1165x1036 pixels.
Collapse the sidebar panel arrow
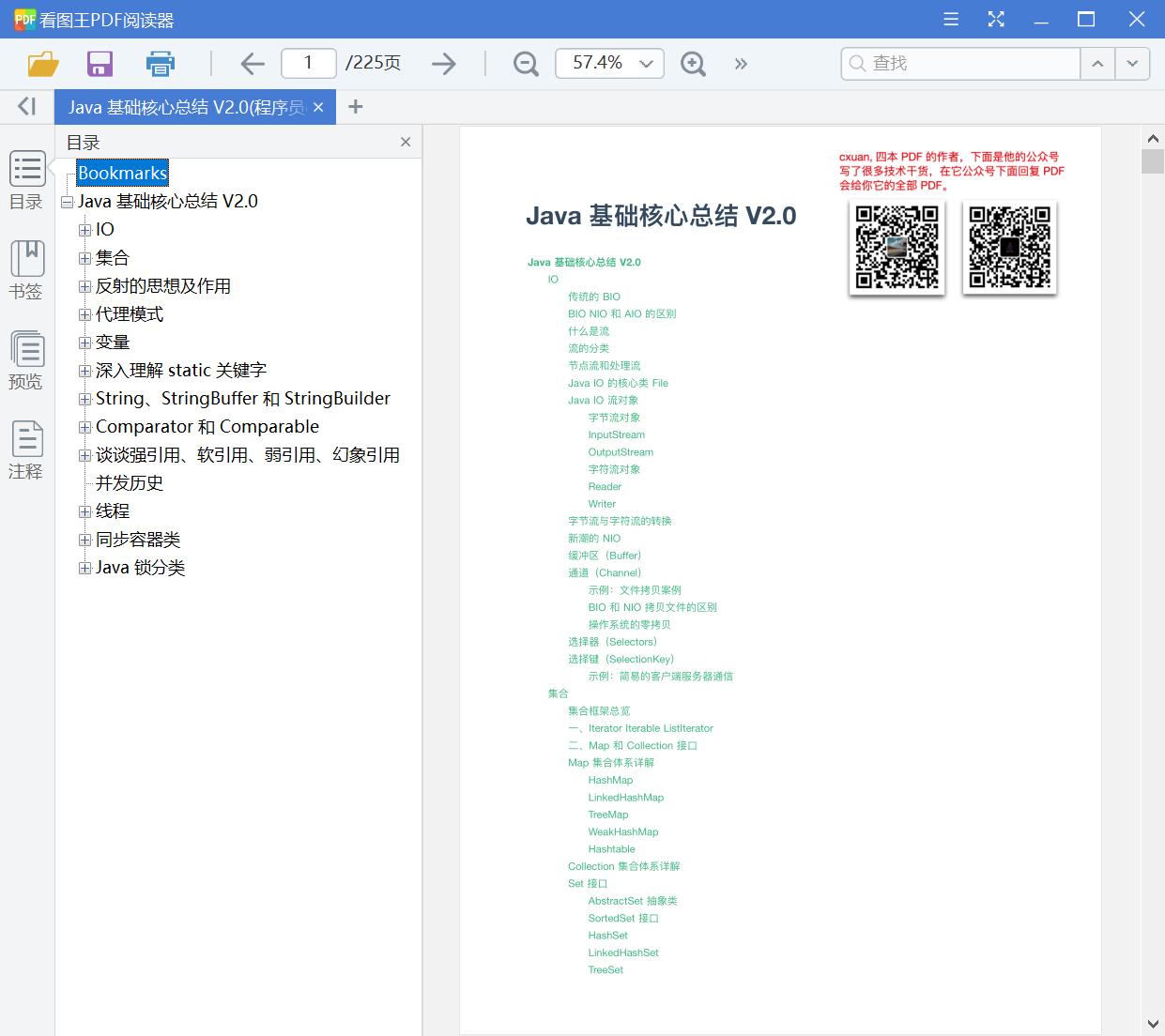coord(27,106)
